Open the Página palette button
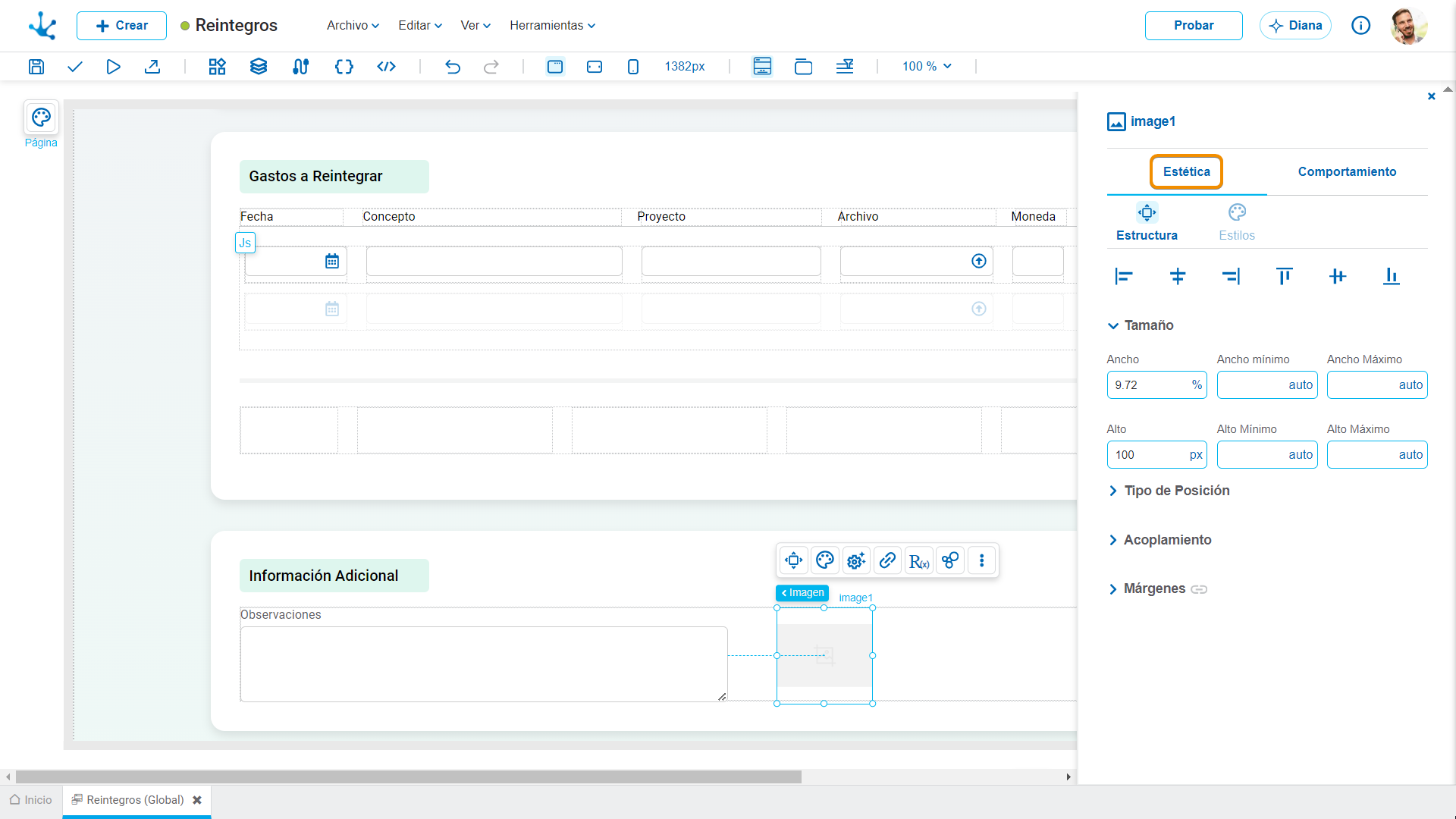This screenshot has width=1456, height=819. tap(41, 118)
